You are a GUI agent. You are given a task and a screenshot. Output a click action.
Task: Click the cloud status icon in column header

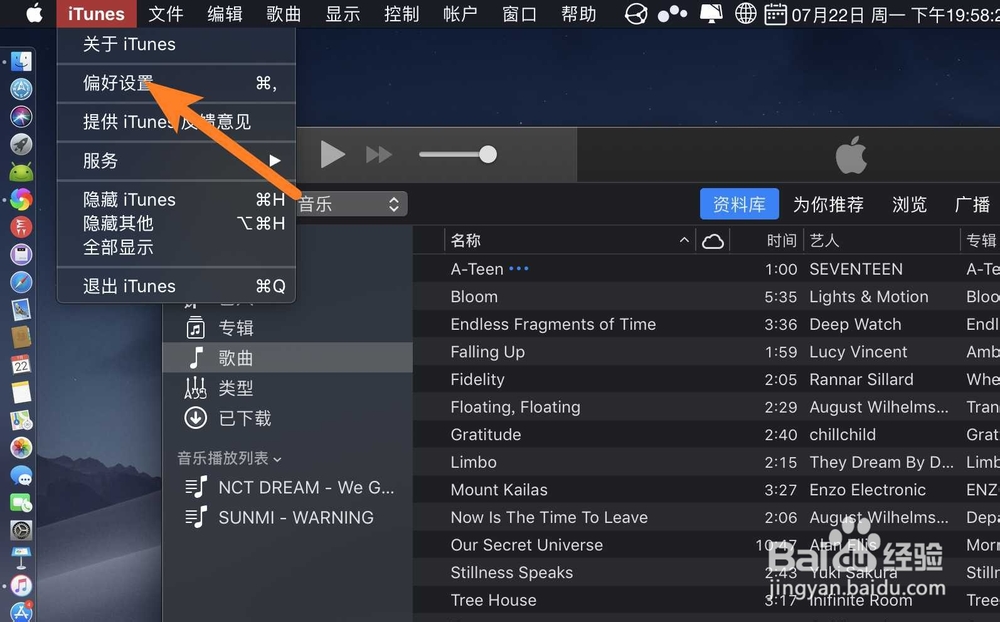711,240
